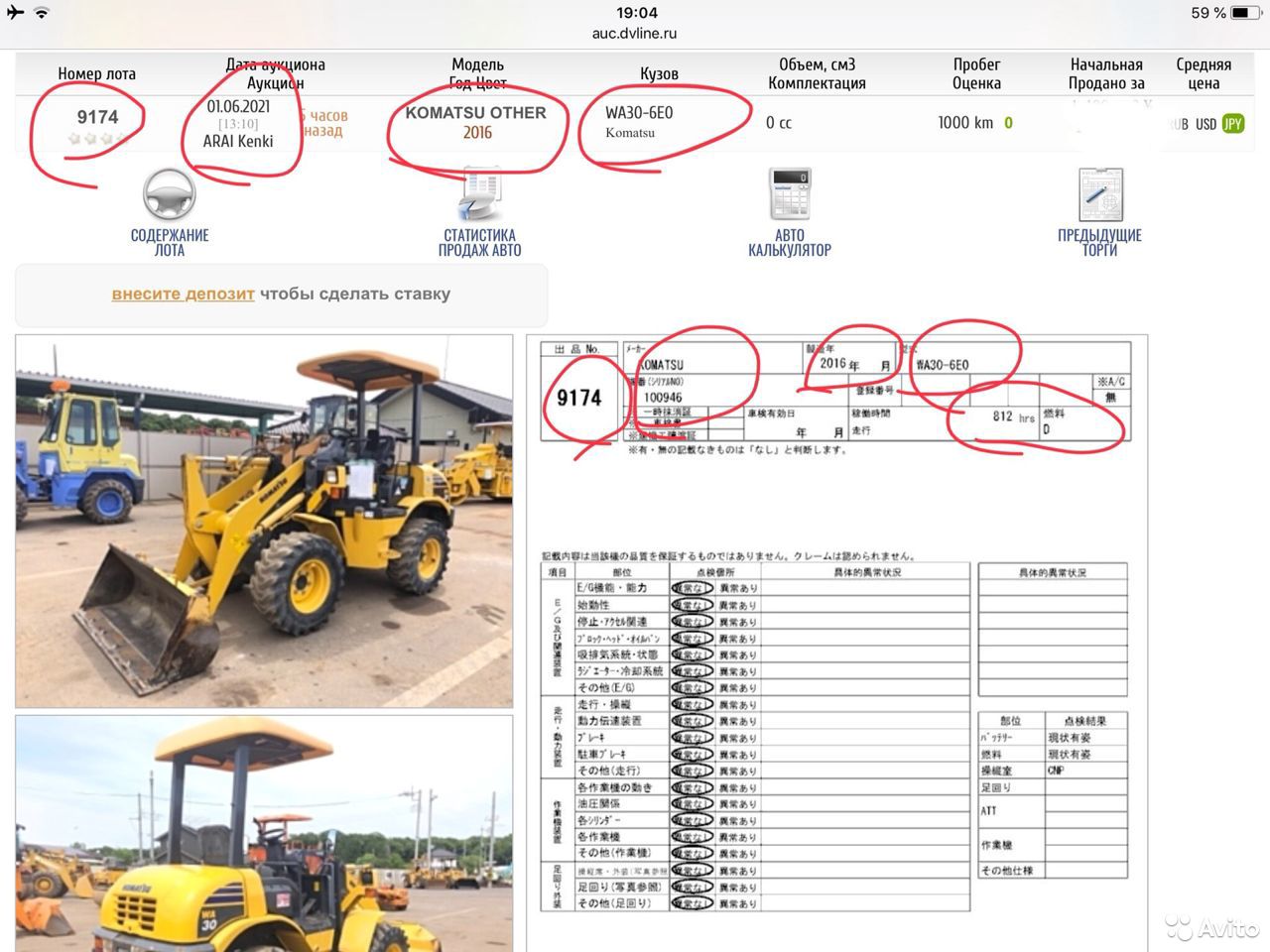
Task: Click the auction time [13:10]
Action: pos(238,124)
